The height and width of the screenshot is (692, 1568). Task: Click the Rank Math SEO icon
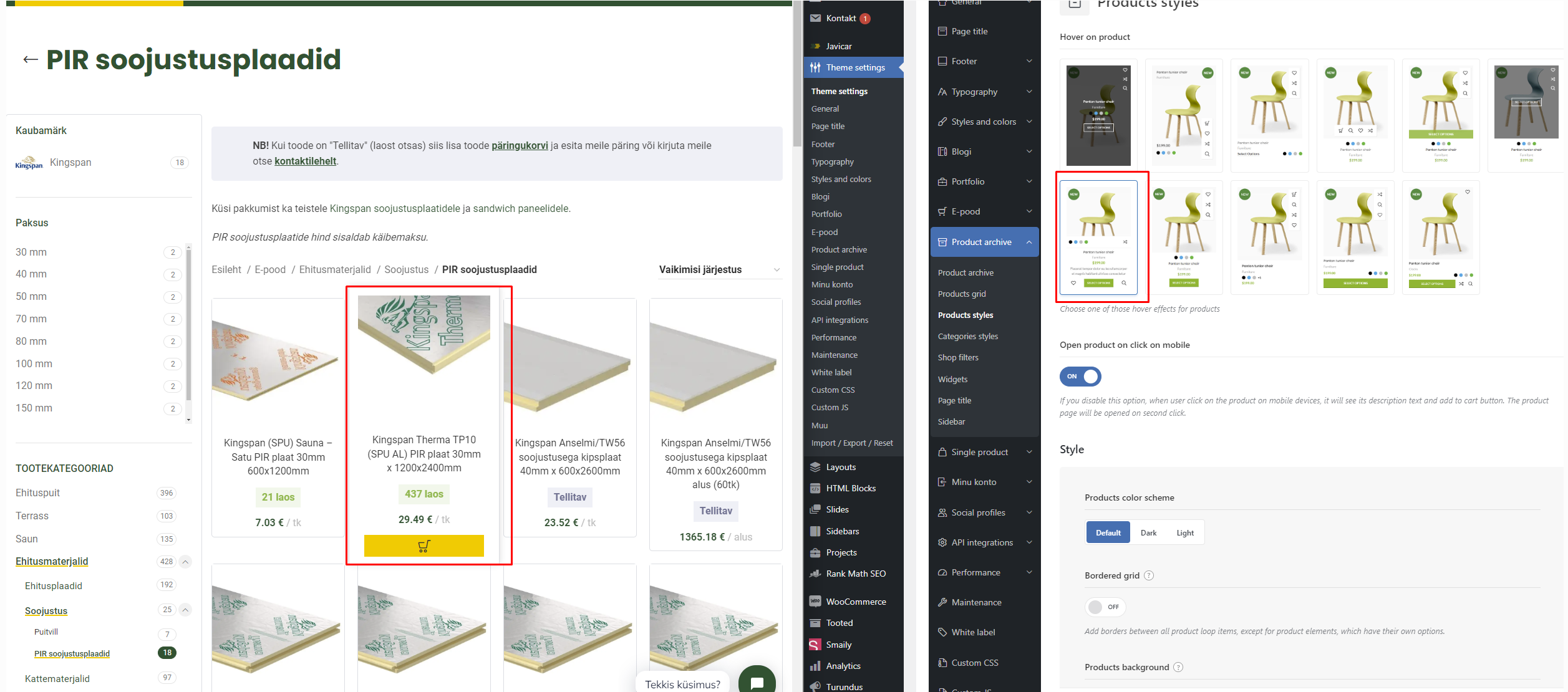click(x=815, y=574)
